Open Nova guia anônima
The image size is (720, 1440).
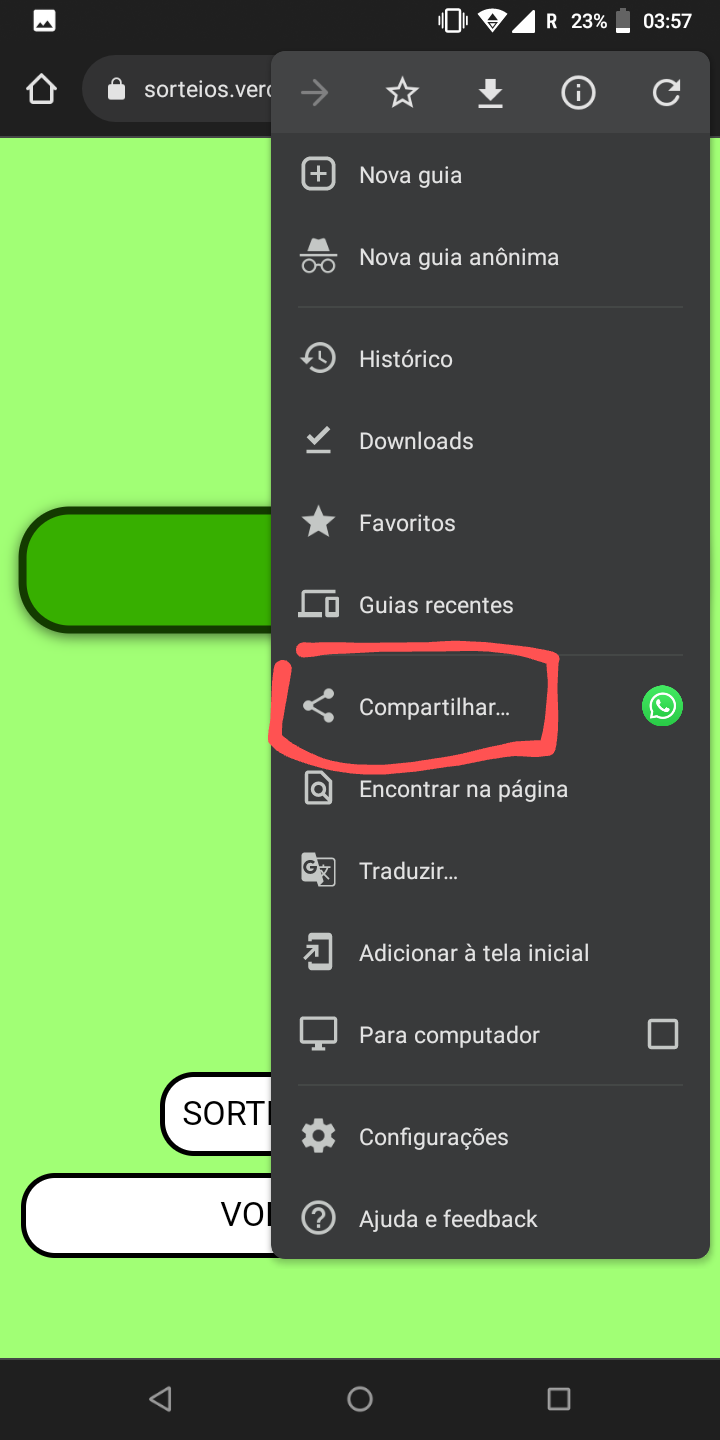pos(490,257)
